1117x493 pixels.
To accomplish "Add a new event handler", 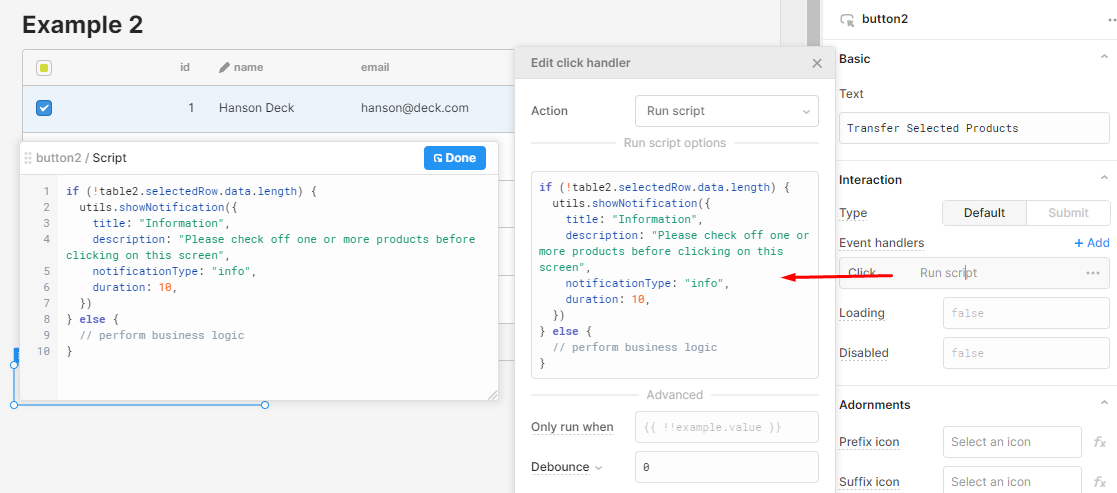I will (1091, 243).
